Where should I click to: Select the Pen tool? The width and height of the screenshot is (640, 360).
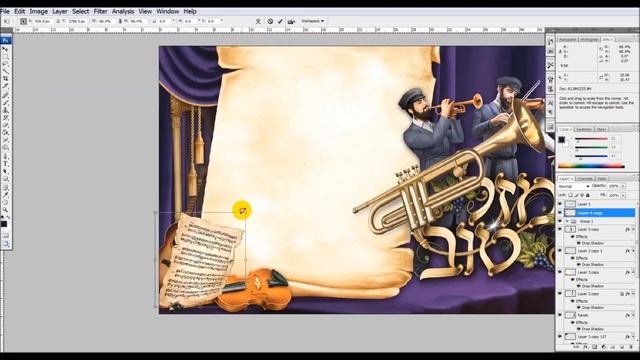[6, 156]
